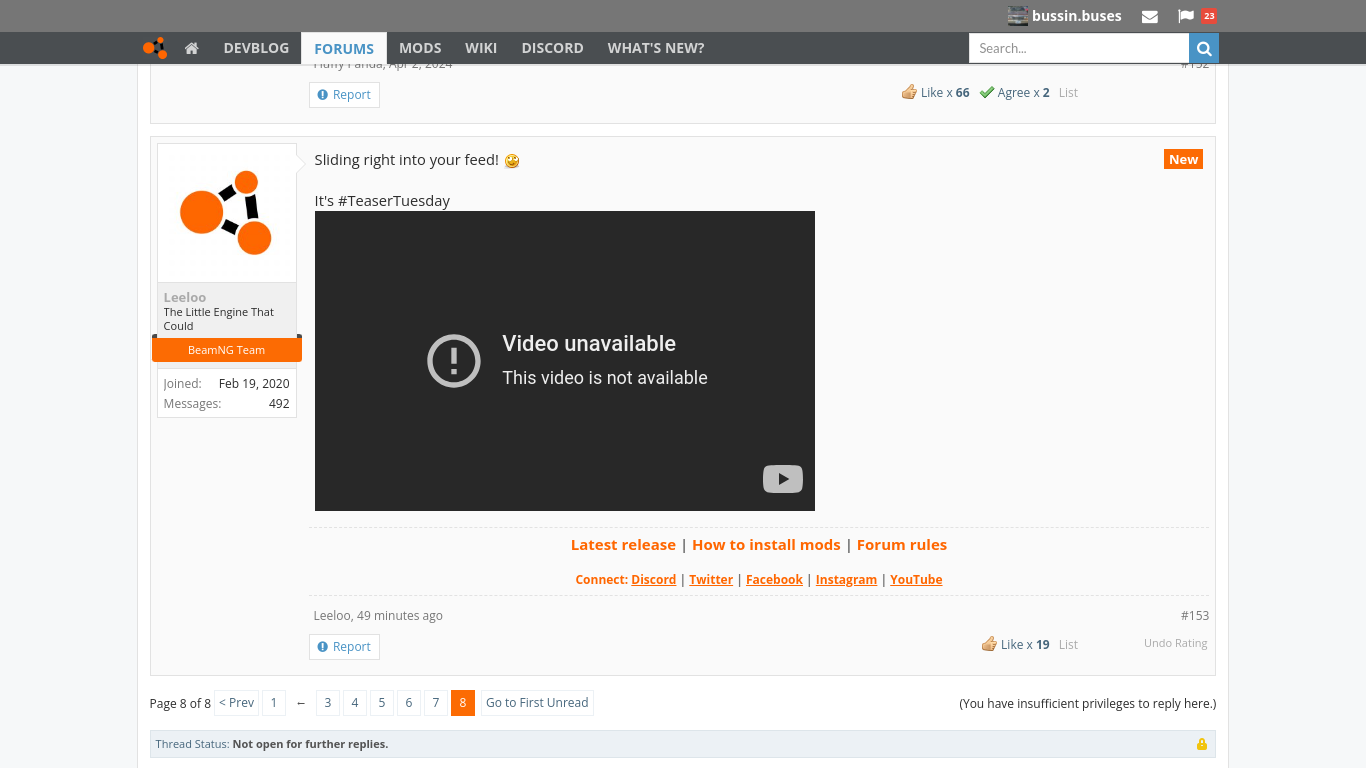Click Leeloo username in the sidebar
This screenshot has width=1366, height=768.
click(185, 297)
